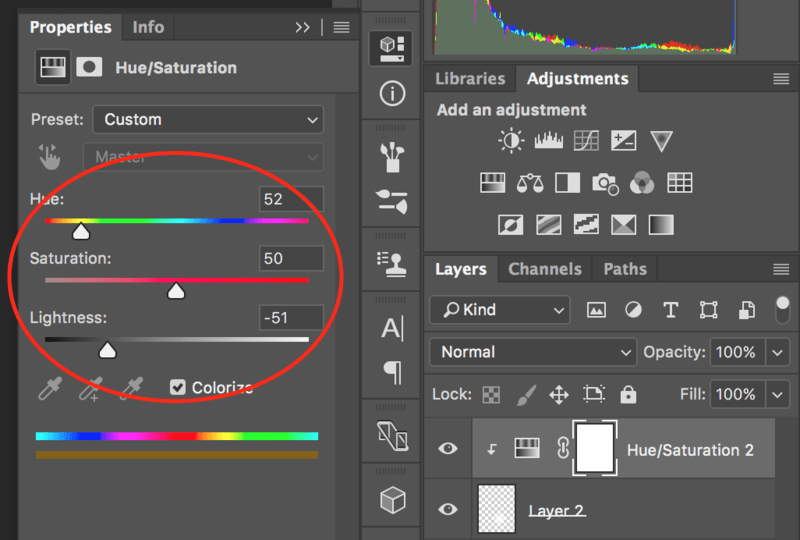Open the Brush settings panel icon

tap(392, 201)
